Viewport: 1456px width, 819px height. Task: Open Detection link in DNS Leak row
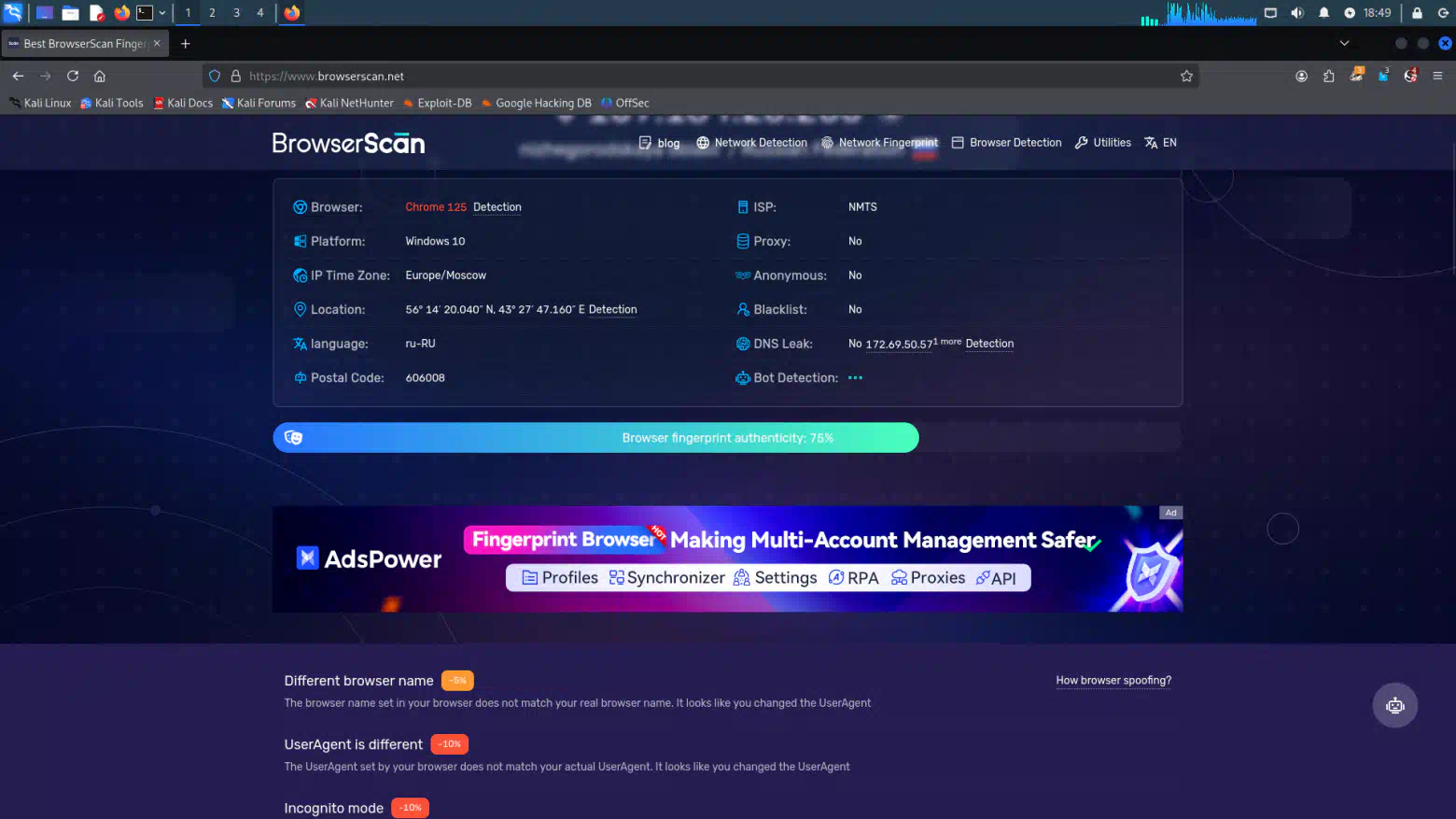point(989,344)
